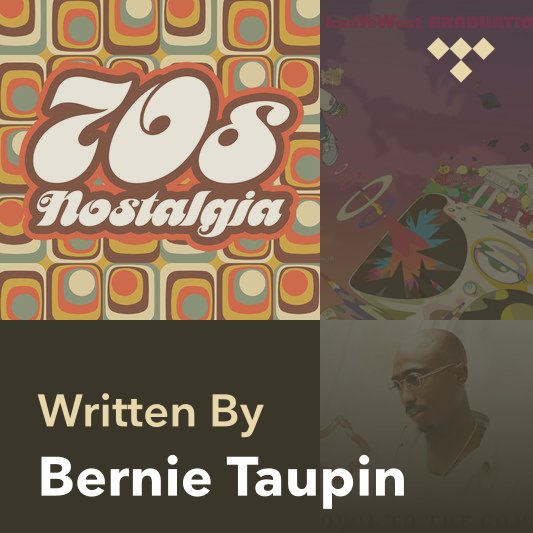
Task: Open the 70s Nostalgia cover artwork
Action: point(160,160)
